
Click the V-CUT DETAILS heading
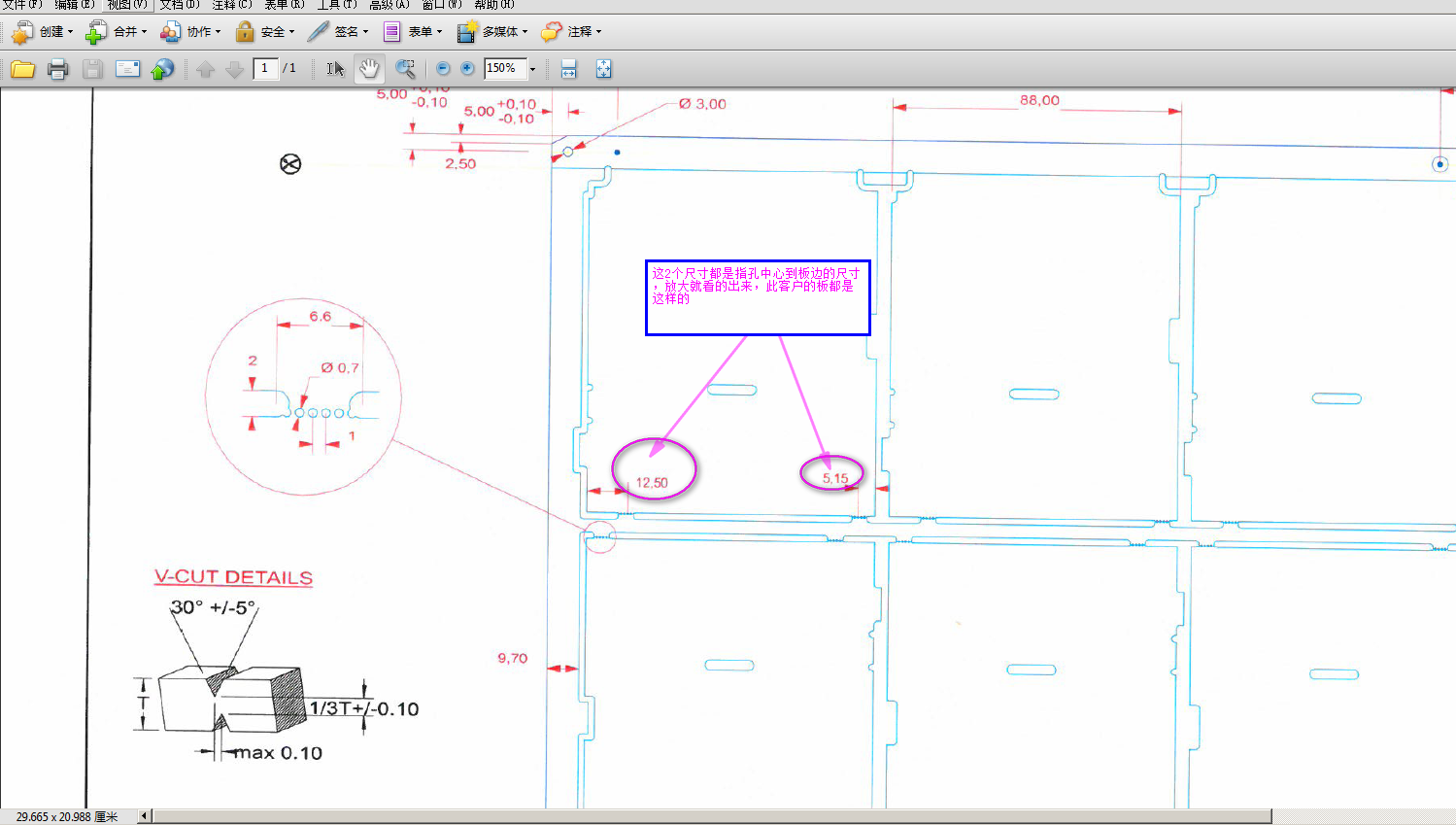pos(233,577)
